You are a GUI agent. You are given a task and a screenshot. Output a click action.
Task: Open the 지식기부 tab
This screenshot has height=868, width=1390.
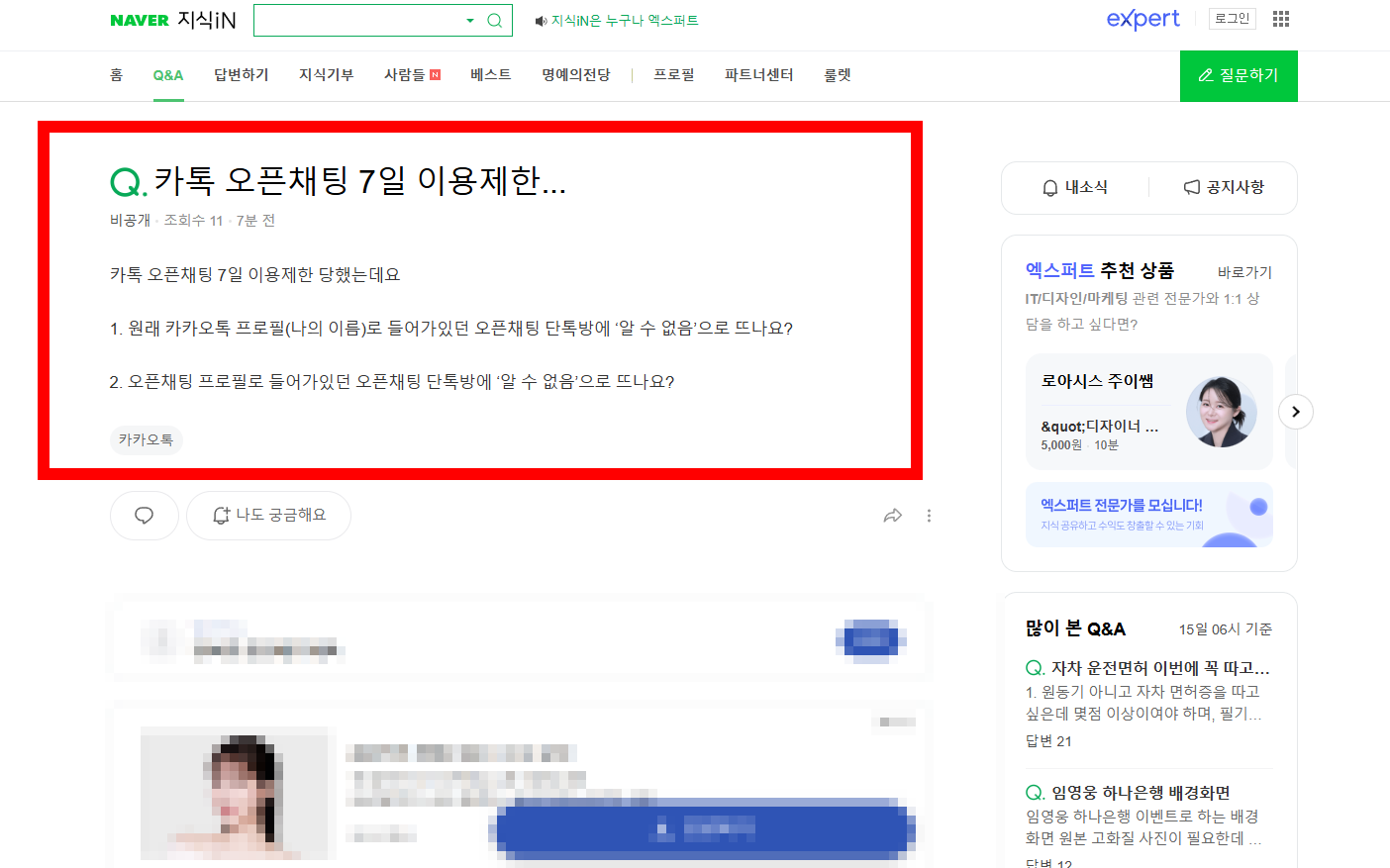pyautogui.click(x=327, y=75)
